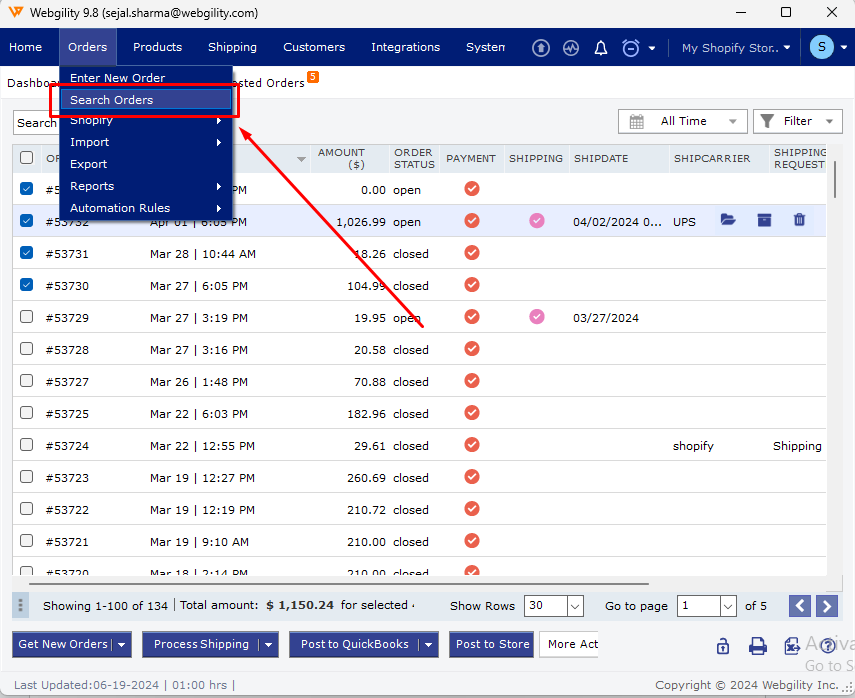Click the upload arrow icon in the top bar
The height and width of the screenshot is (698, 855).
click(540, 48)
